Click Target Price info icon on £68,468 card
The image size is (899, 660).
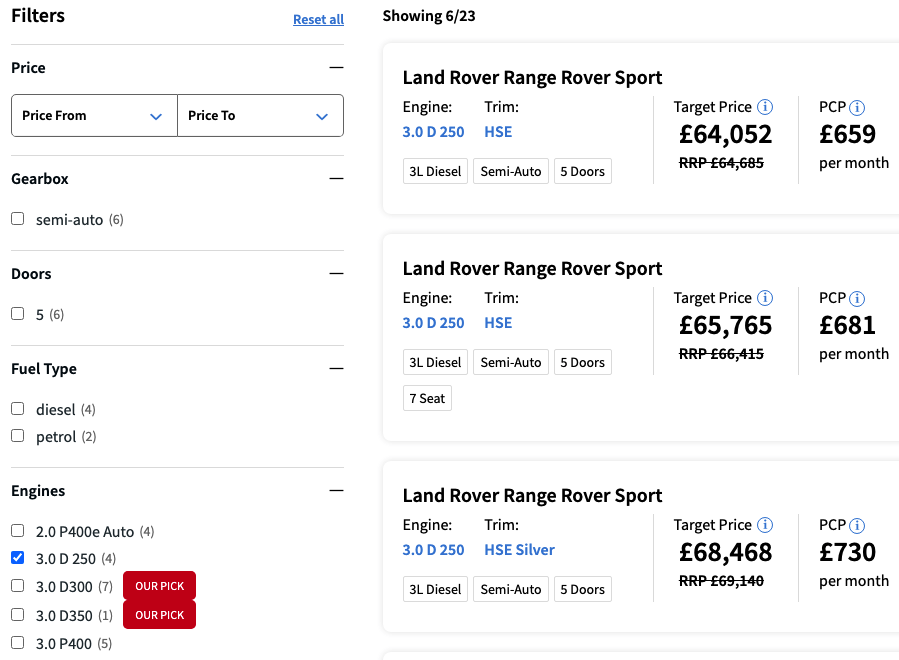pyautogui.click(x=765, y=525)
